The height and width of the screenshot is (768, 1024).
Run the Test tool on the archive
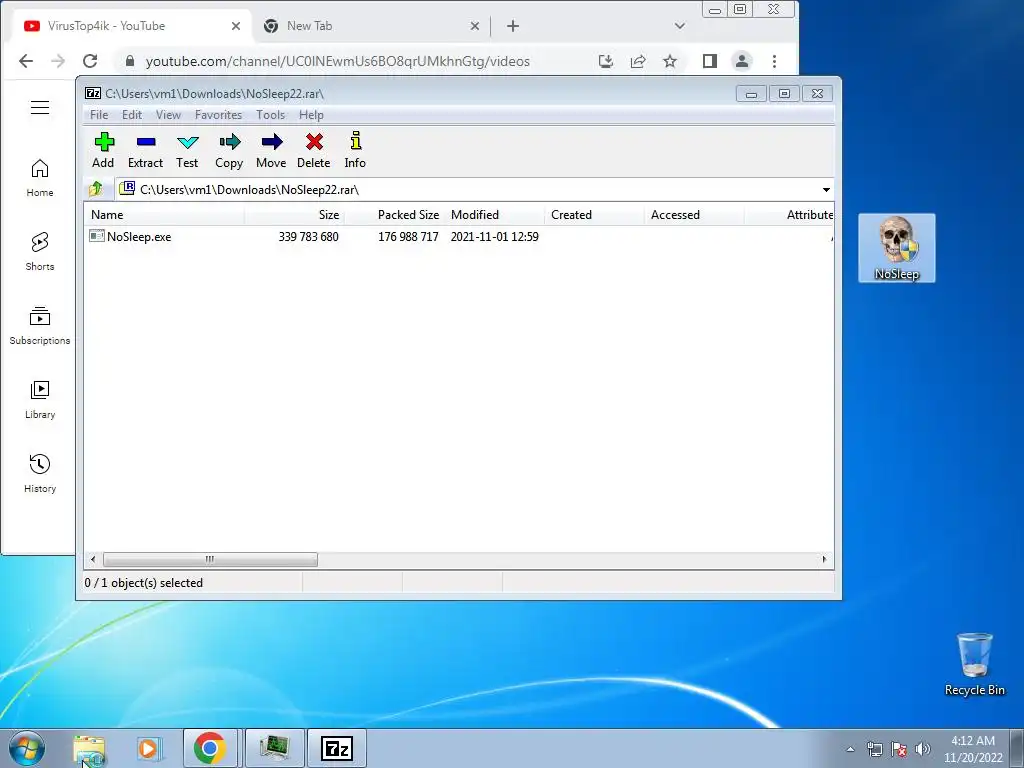click(x=187, y=151)
